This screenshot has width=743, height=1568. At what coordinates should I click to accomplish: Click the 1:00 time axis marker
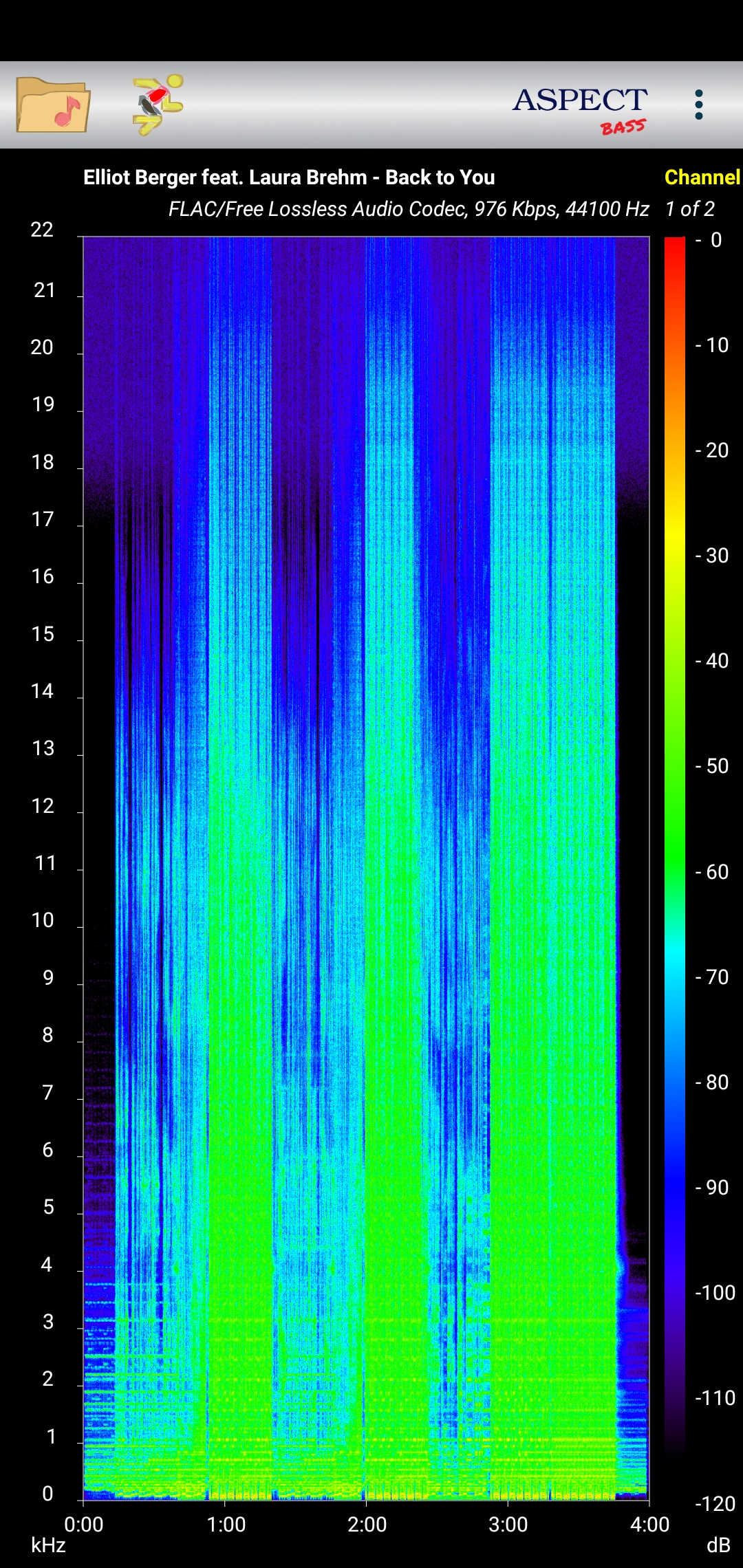coord(226,1525)
